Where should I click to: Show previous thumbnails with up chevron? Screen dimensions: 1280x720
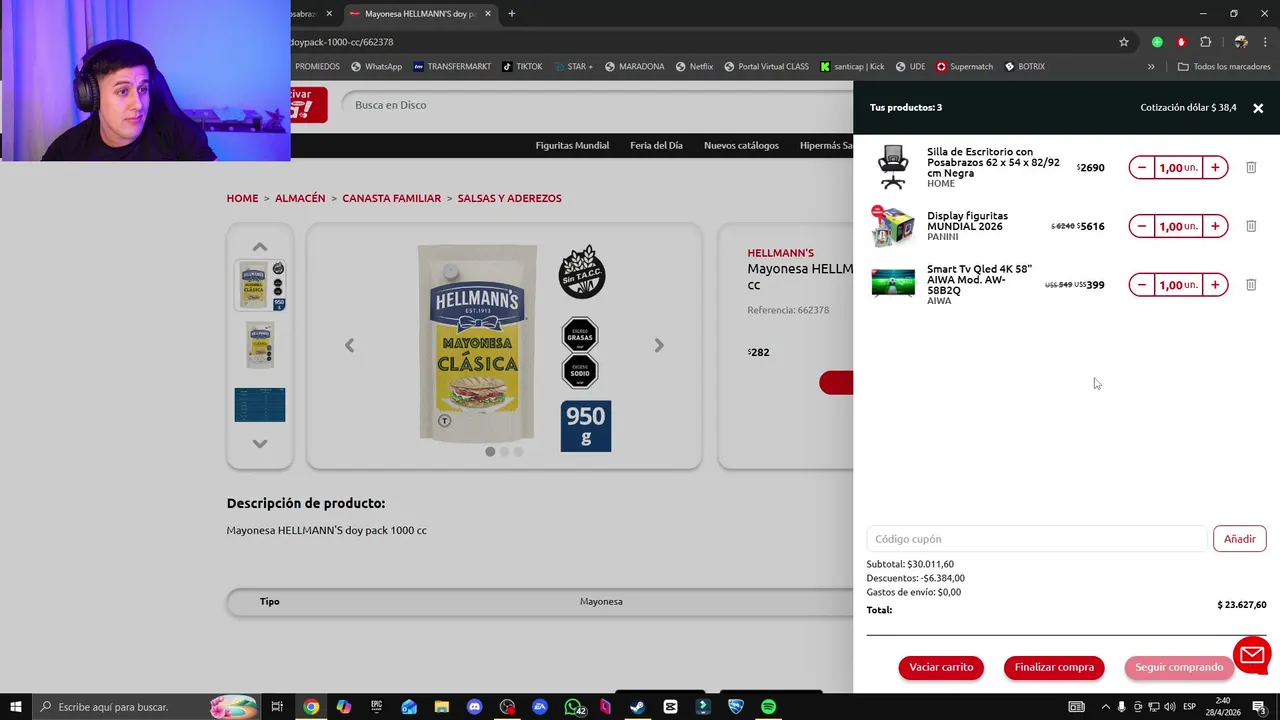pyautogui.click(x=259, y=247)
